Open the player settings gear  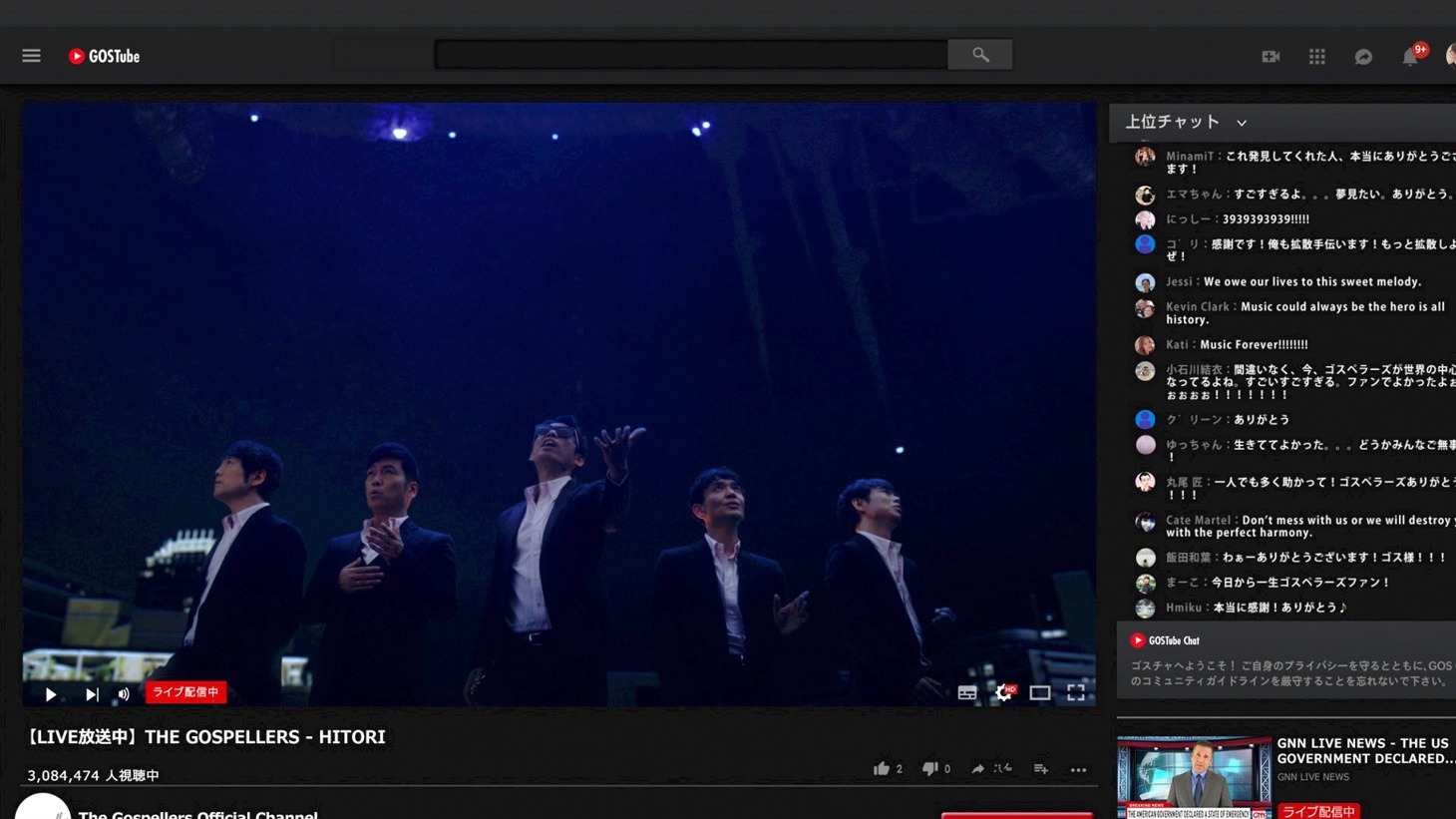1003,692
